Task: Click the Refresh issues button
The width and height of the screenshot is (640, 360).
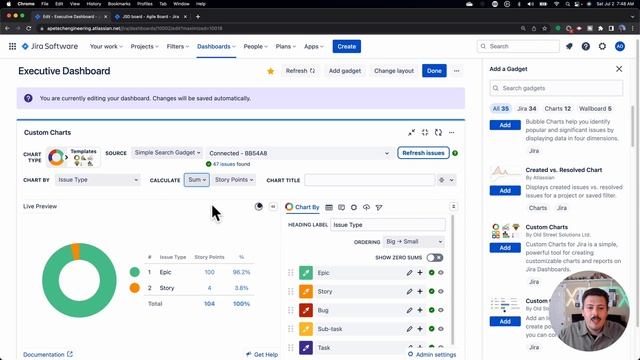Action: 423,153
